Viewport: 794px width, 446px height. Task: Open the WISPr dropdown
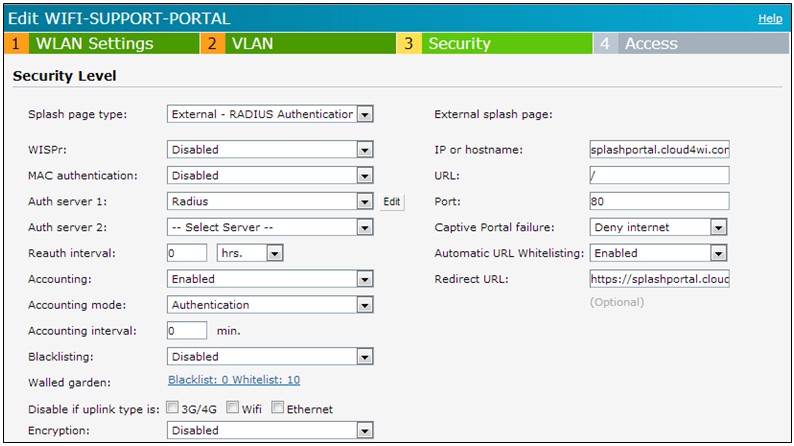tap(270, 150)
